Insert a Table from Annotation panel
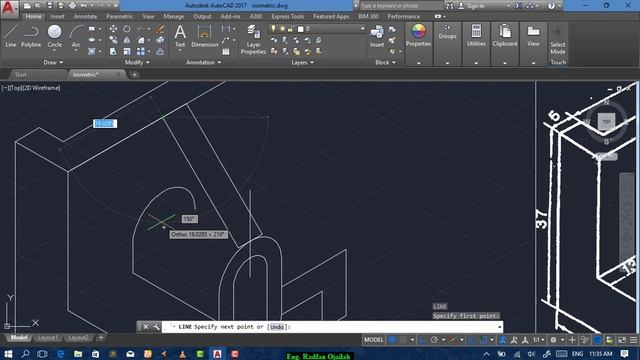The image size is (640, 360). [x=226, y=52]
